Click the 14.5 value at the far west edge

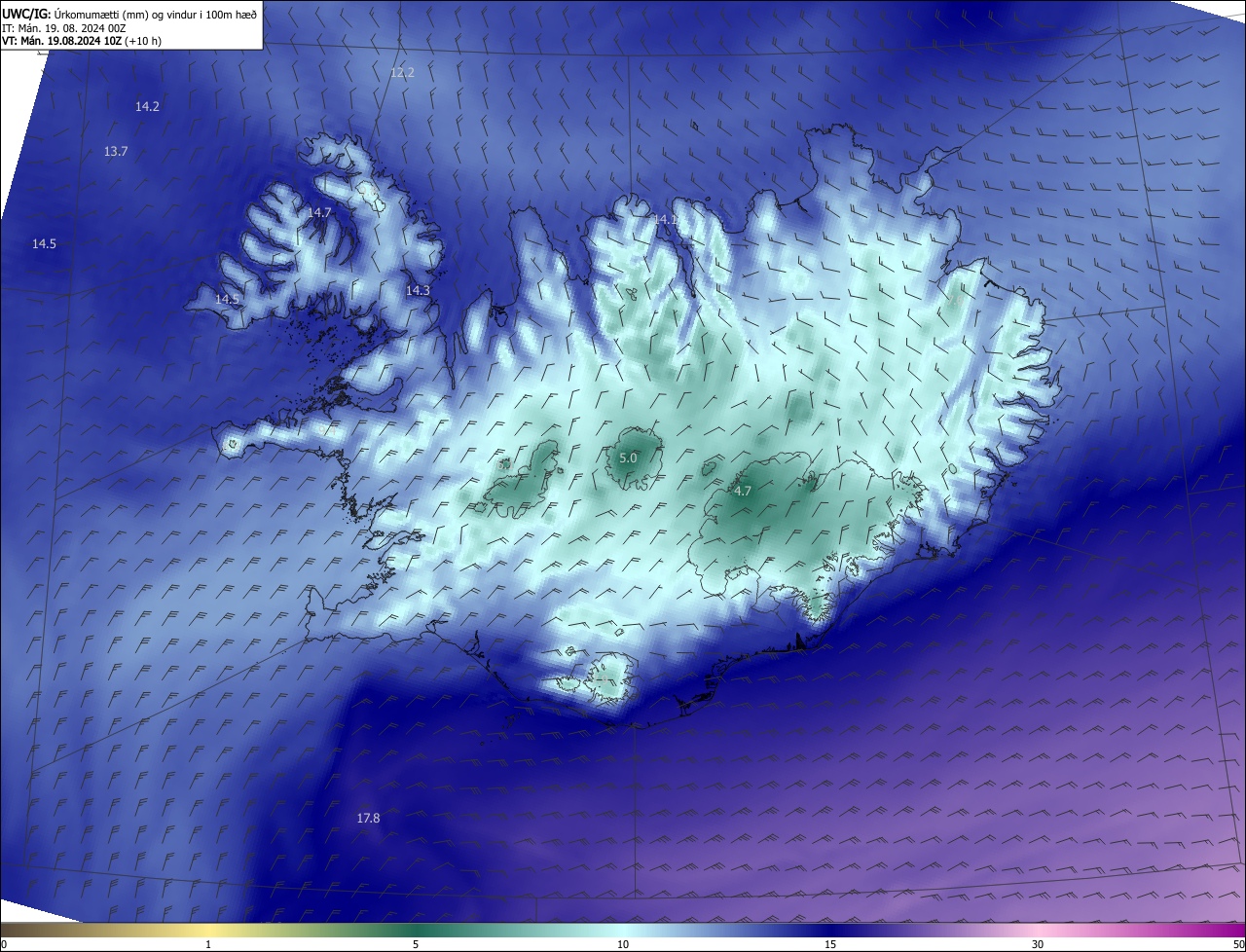(44, 244)
